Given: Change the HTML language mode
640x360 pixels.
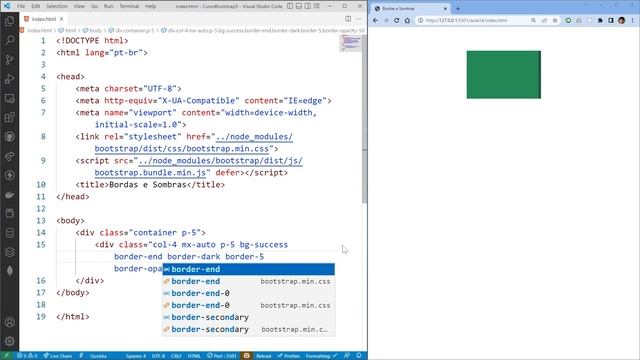Looking at the screenshot, I should coord(194,356).
